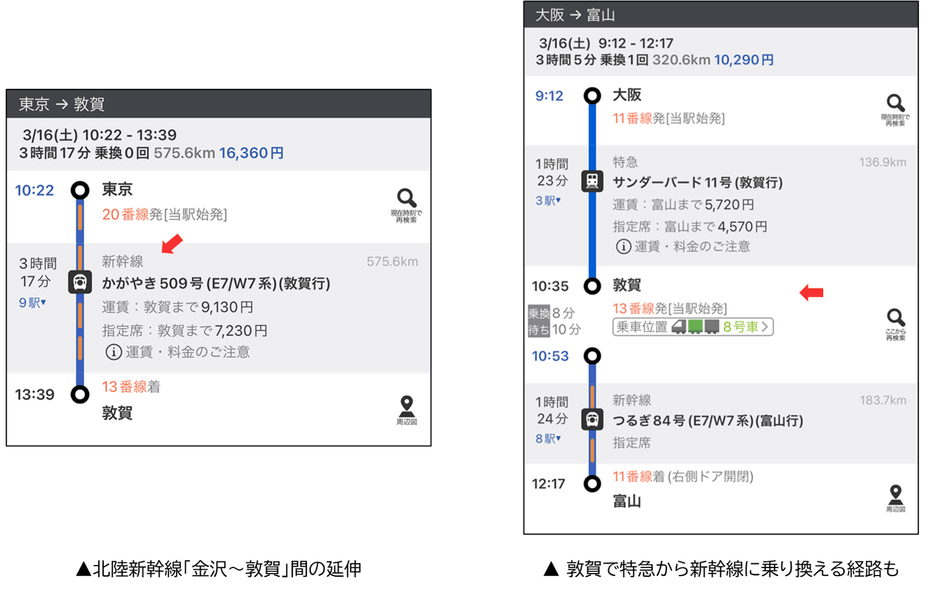Tap departure time 10:22 at 東京
This screenshot has height=589, width=940.
pos(35,191)
